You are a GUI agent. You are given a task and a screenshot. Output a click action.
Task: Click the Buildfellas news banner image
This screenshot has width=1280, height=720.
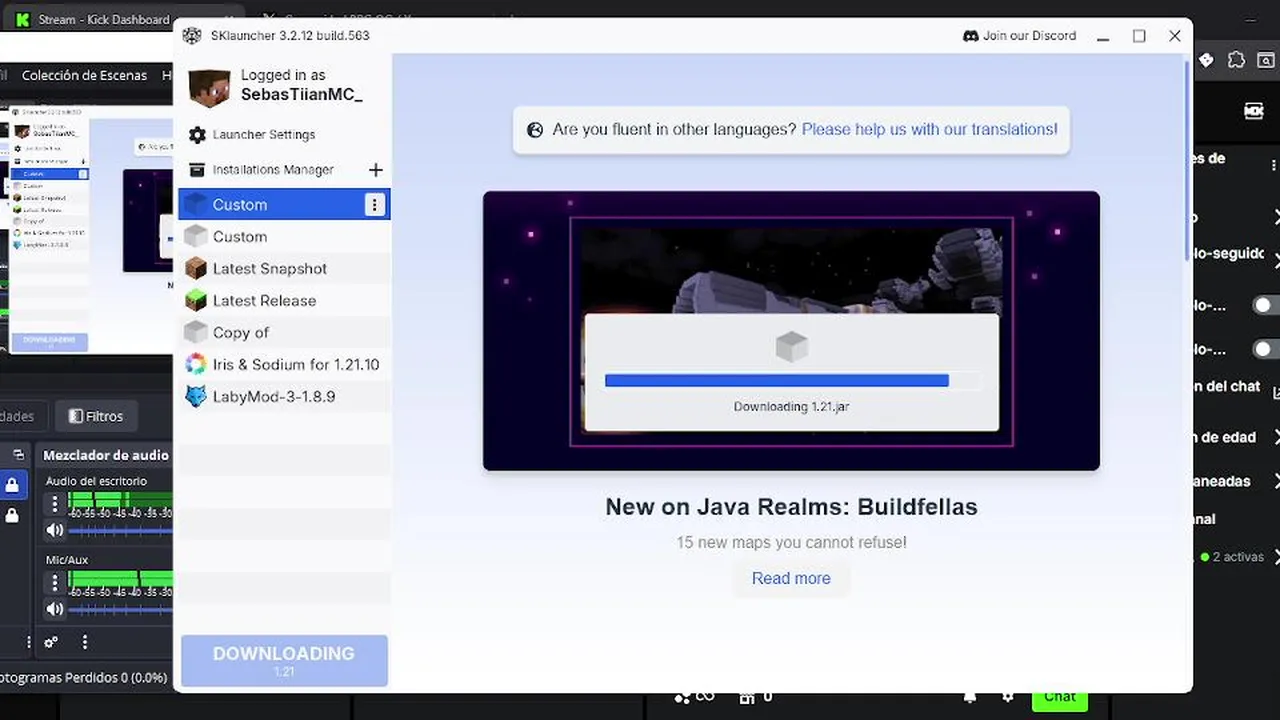(791, 331)
